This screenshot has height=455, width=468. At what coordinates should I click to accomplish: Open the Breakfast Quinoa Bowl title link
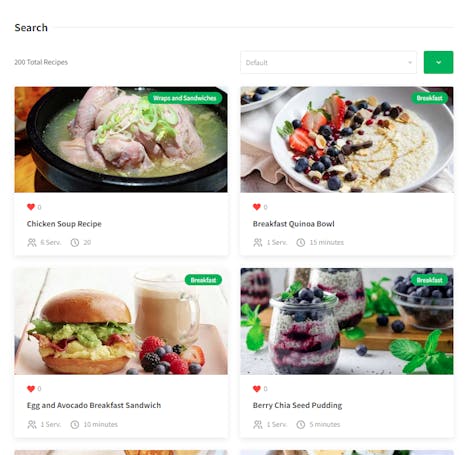[x=293, y=224]
